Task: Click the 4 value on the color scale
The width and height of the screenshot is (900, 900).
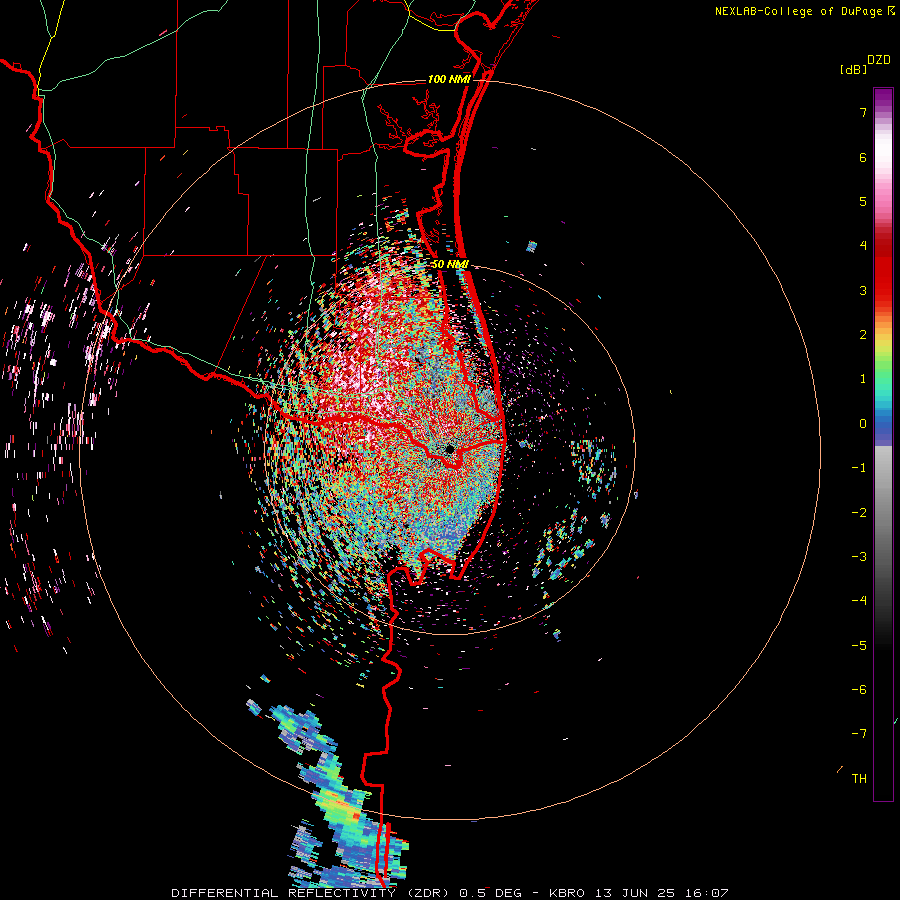Action: click(863, 246)
